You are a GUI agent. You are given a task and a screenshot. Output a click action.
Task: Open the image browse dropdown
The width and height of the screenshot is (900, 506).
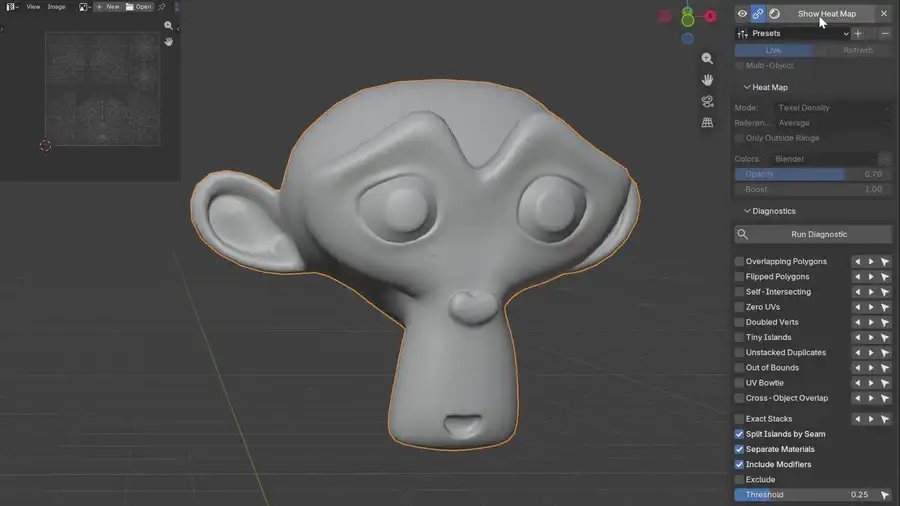(x=85, y=7)
